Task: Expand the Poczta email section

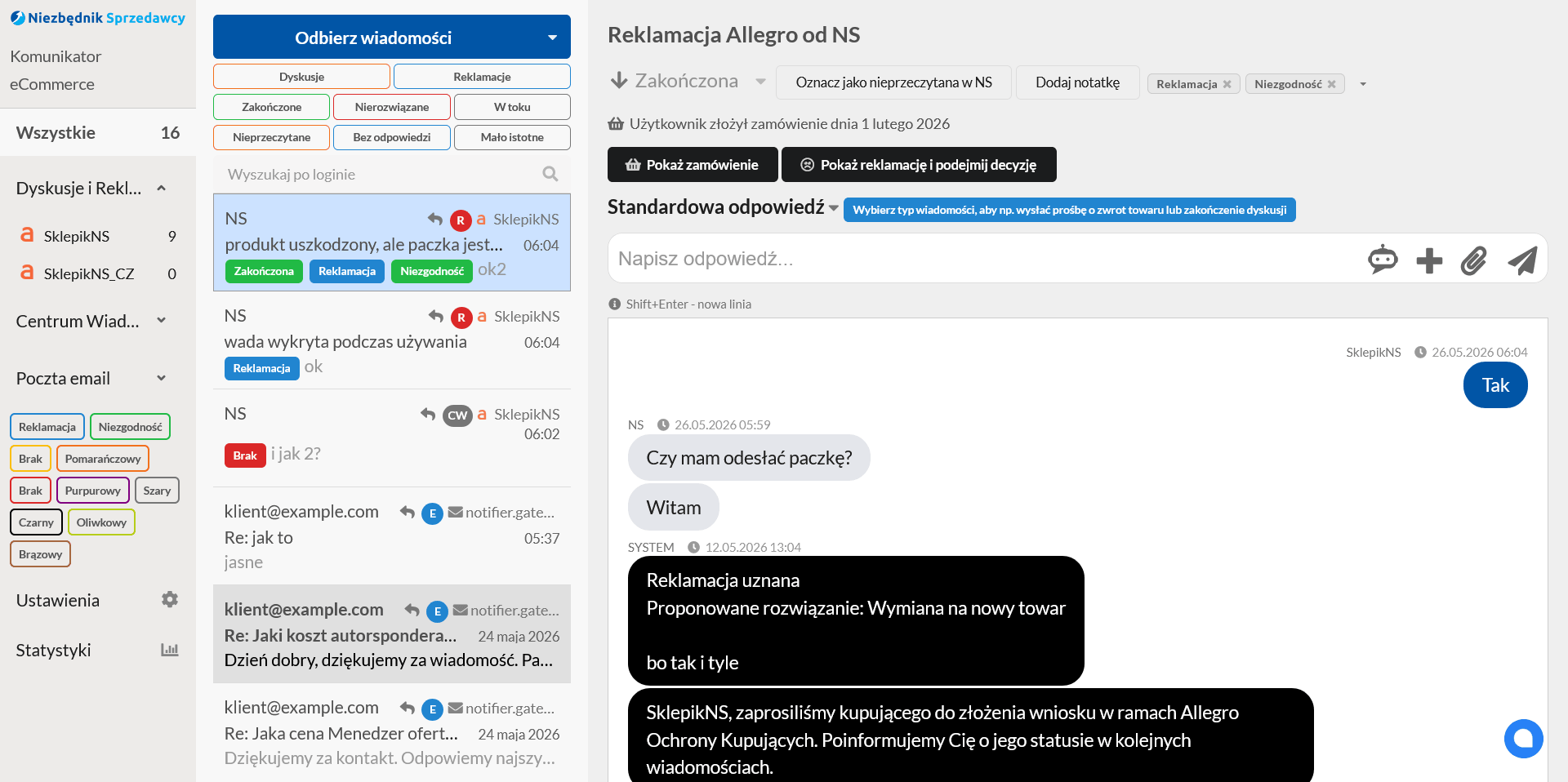Action: [x=162, y=378]
